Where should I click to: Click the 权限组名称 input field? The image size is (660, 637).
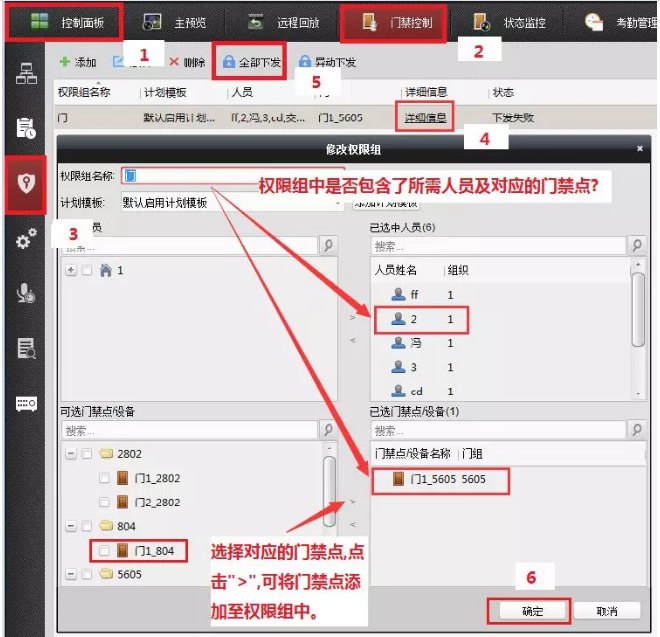click(234, 176)
